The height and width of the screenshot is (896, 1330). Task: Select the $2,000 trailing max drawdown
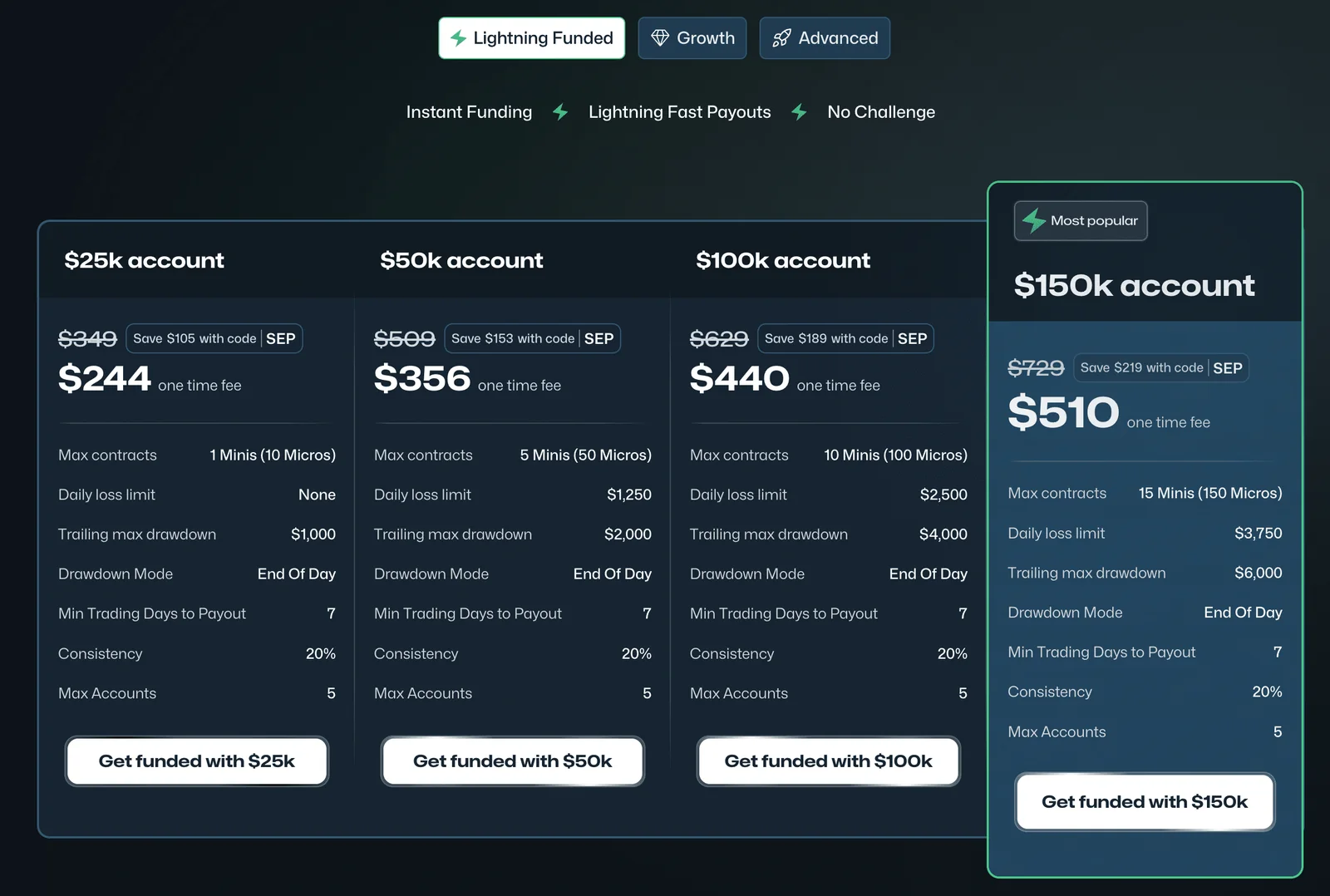pyautogui.click(x=628, y=534)
